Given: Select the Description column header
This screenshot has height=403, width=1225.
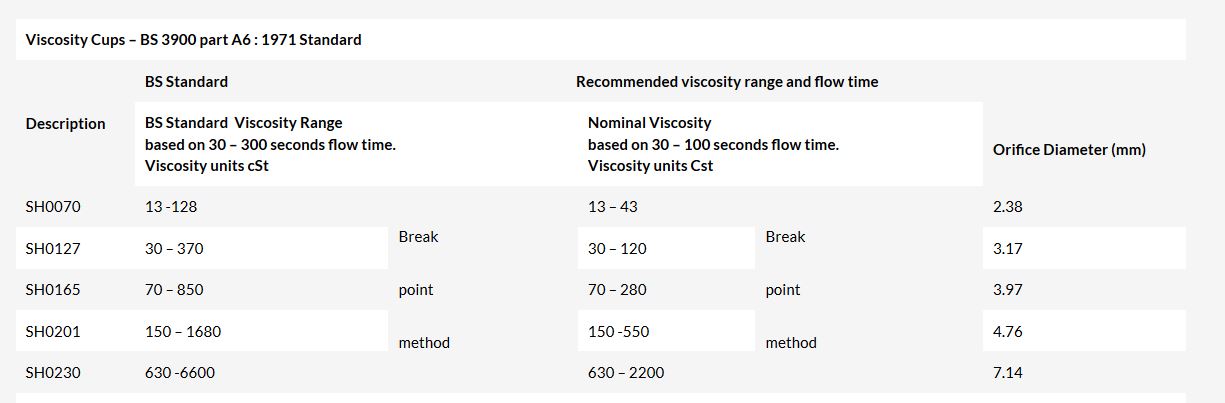Looking at the screenshot, I should [x=65, y=124].
